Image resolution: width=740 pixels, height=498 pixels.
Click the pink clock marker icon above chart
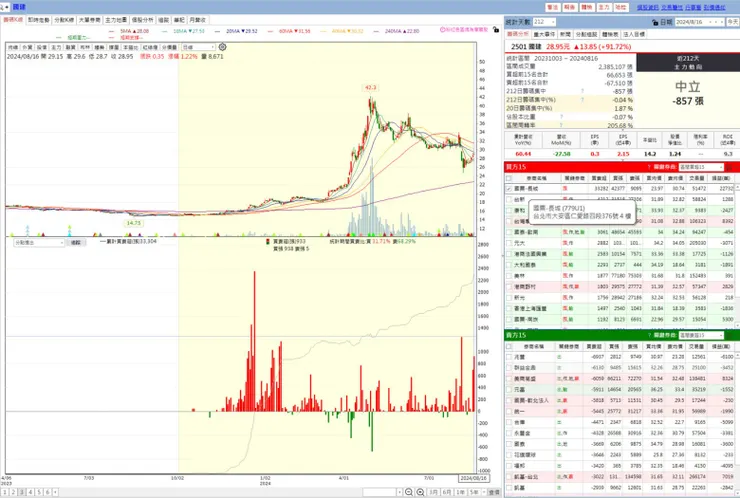pyautogui.click(x=443, y=29)
